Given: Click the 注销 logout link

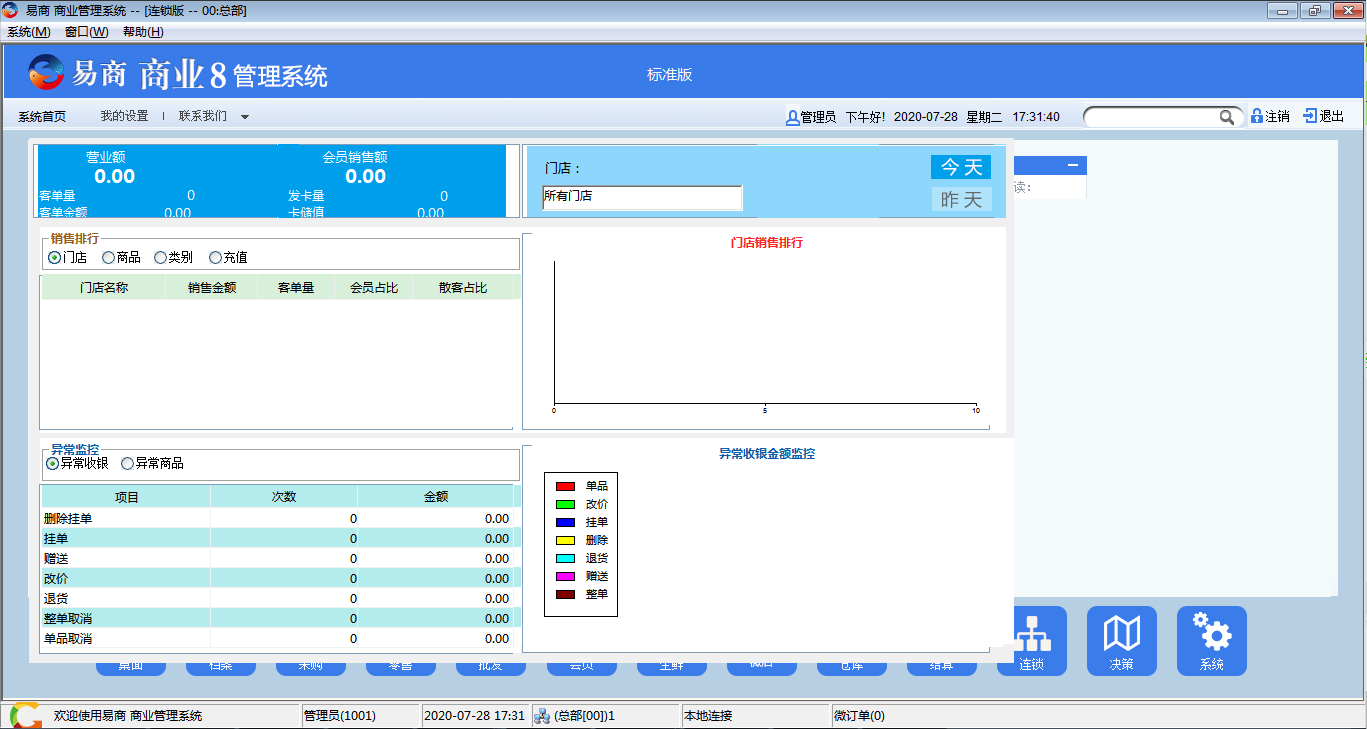Looking at the screenshot, I should (x=1277, y=116).
